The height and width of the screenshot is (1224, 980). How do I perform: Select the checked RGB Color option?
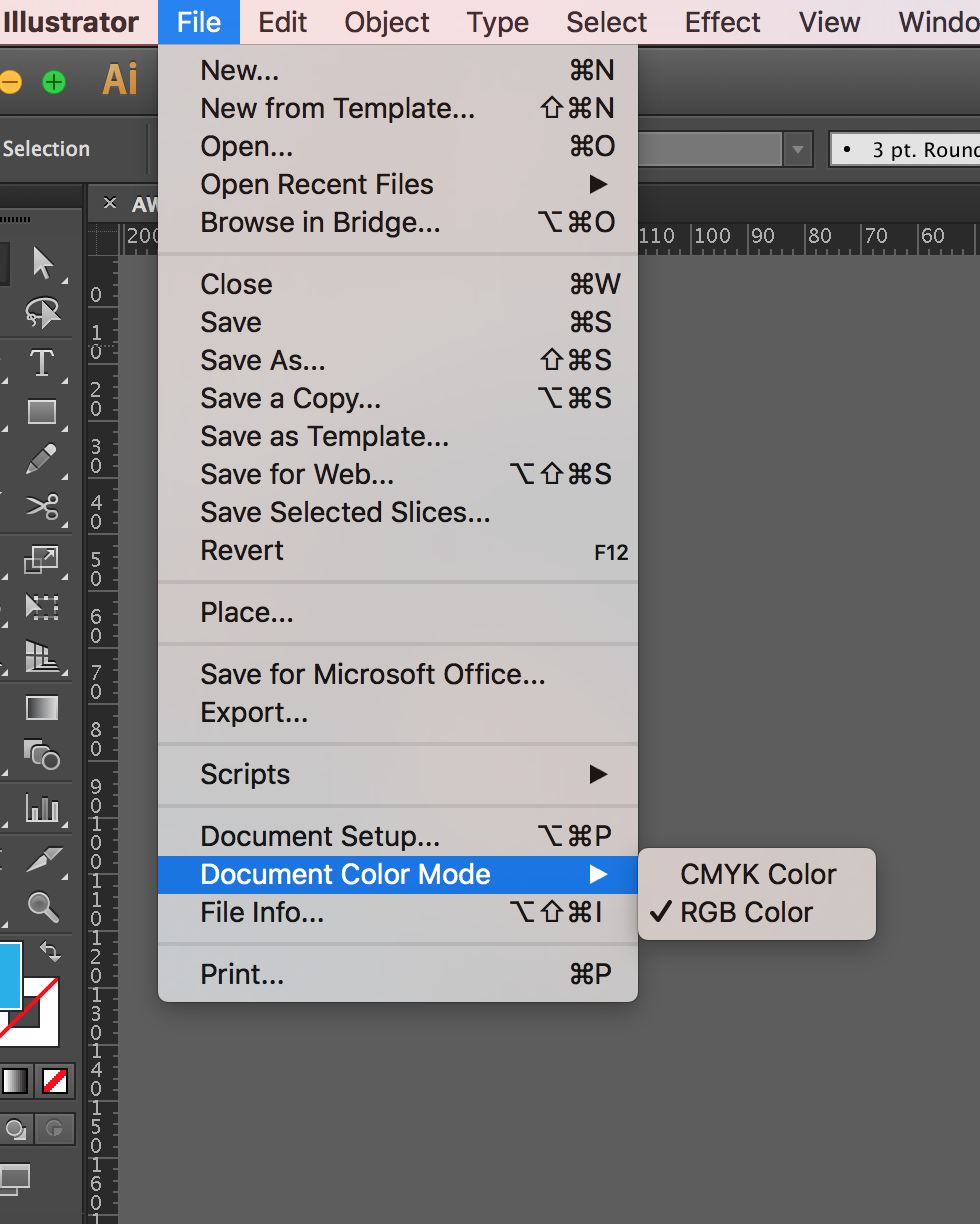click(x=757, y=912)
